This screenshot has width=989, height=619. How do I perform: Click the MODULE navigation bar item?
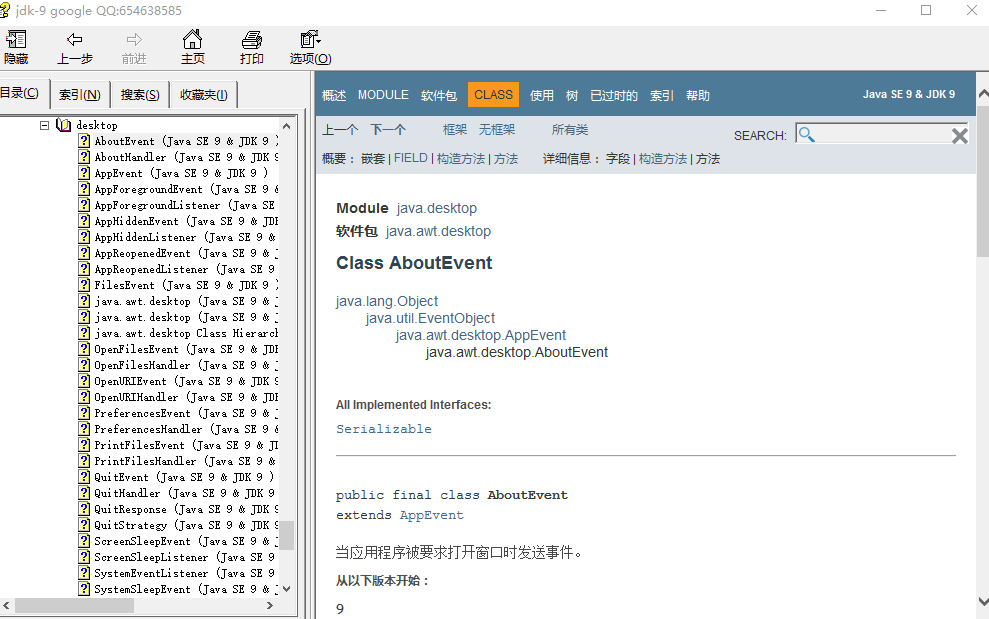coord(383,95)
